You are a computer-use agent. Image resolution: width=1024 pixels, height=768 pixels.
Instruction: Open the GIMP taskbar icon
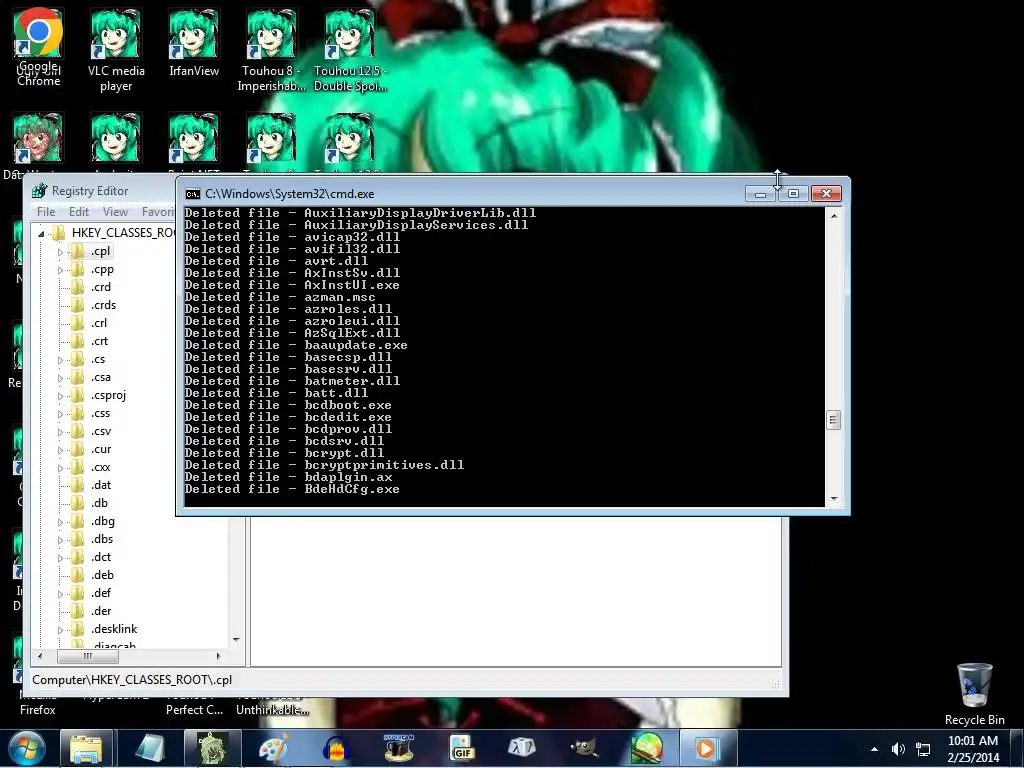(x=584, y=748)
